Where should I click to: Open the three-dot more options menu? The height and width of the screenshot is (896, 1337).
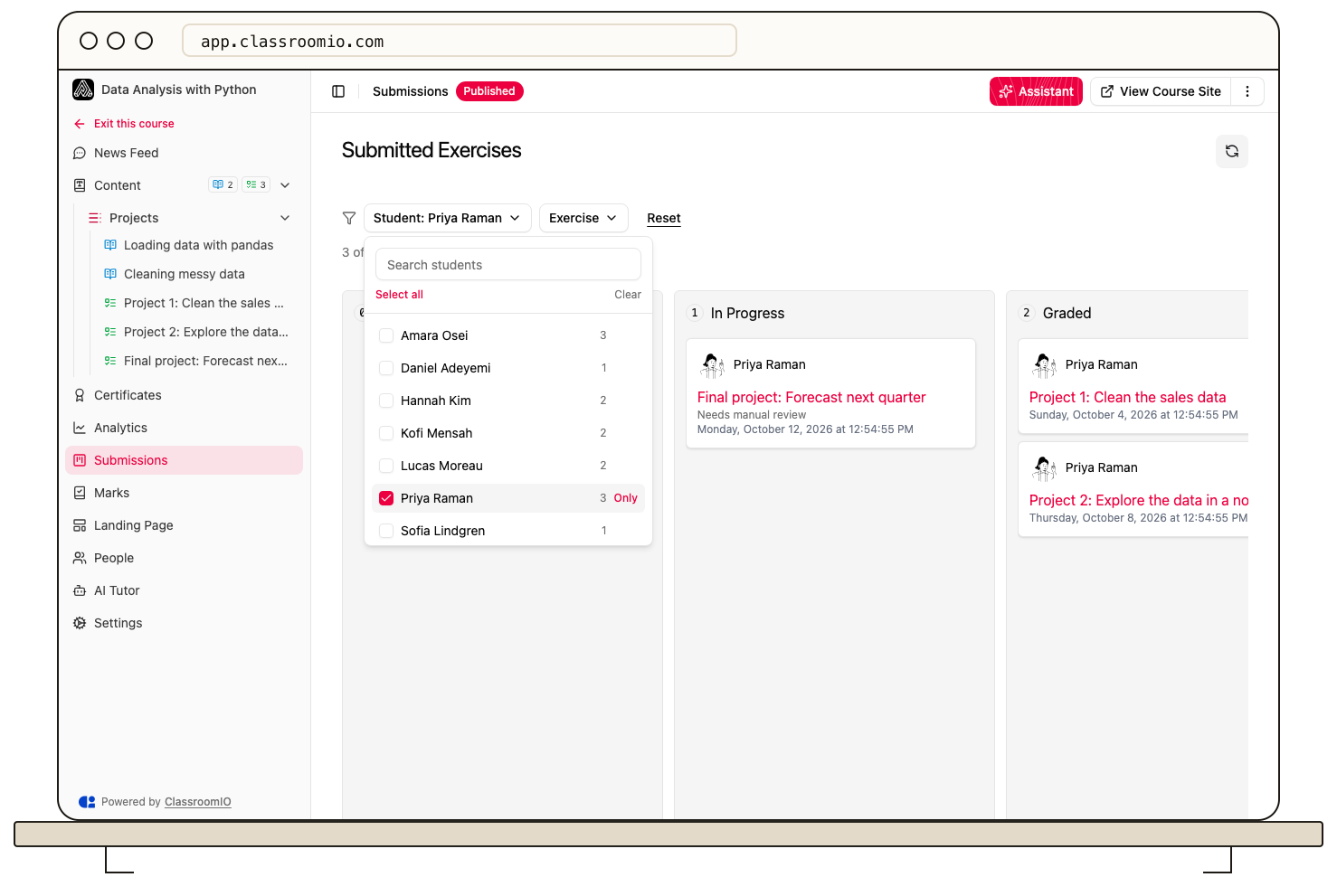(1247, 91)
